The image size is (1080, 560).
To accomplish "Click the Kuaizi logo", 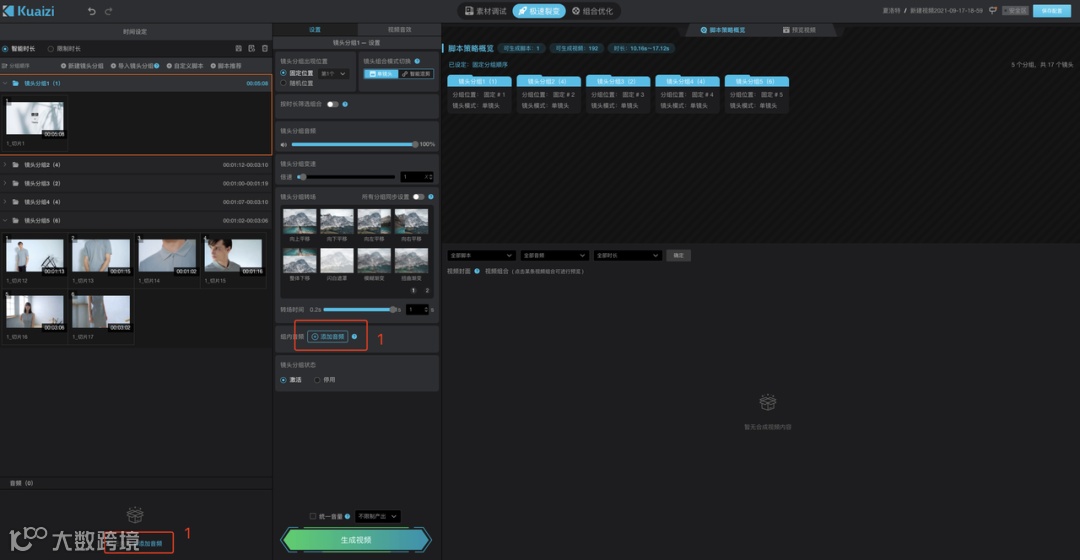I will coord(29,11).
